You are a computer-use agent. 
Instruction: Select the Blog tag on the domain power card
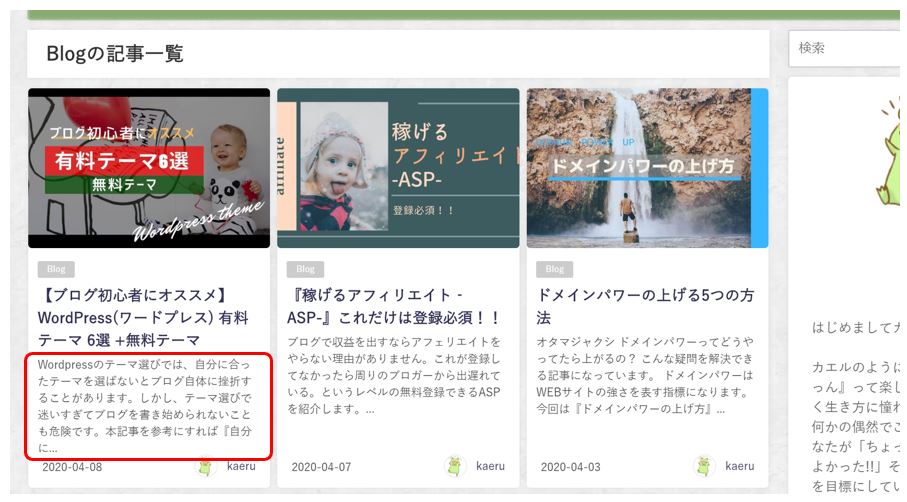click(x=554, y=269)
